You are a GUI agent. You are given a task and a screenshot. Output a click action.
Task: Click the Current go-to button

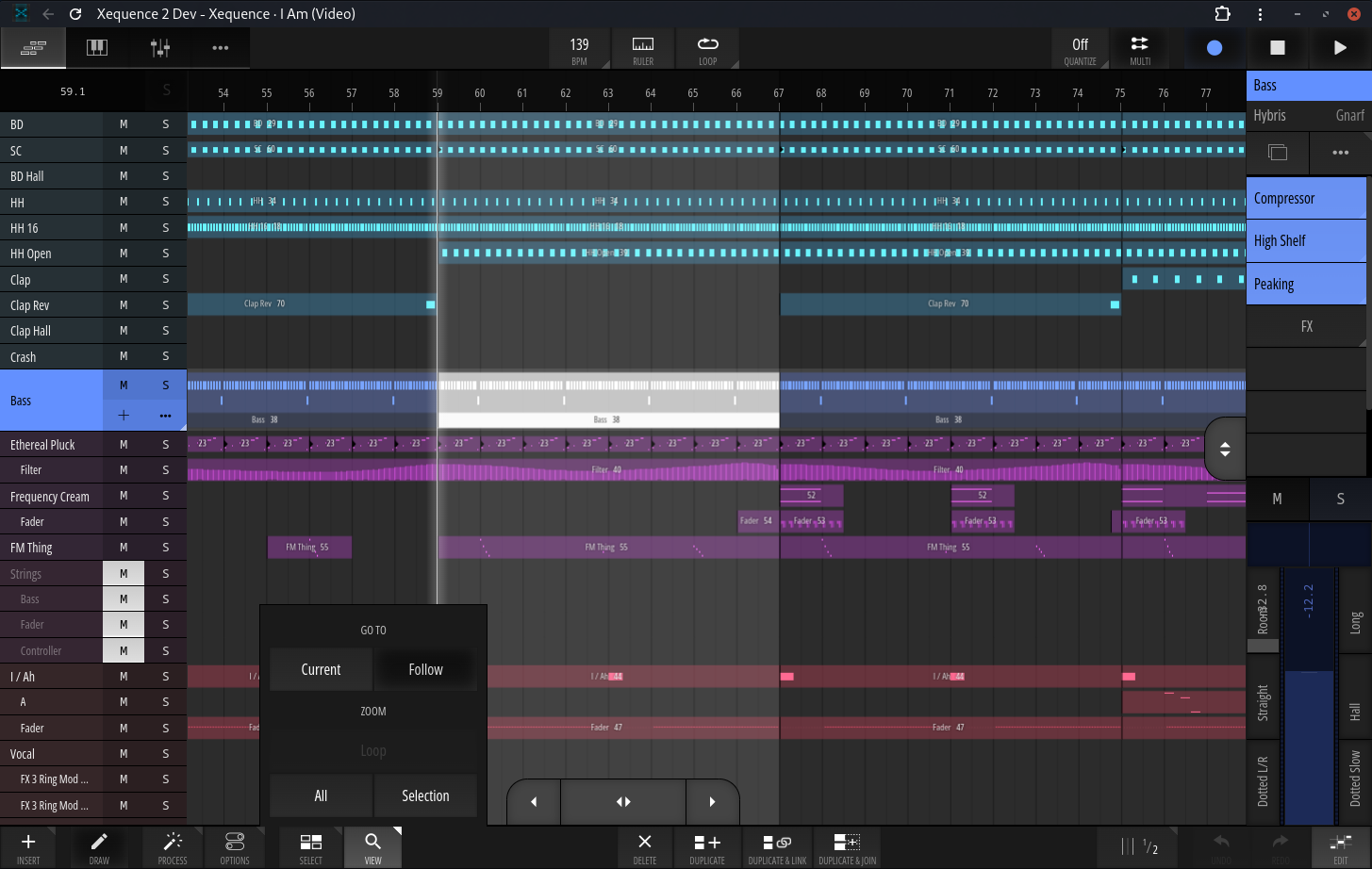(321, 669)
